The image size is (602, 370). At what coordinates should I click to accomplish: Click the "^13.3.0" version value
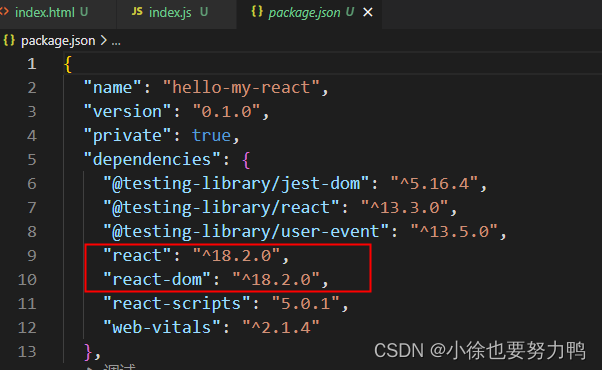405,207
